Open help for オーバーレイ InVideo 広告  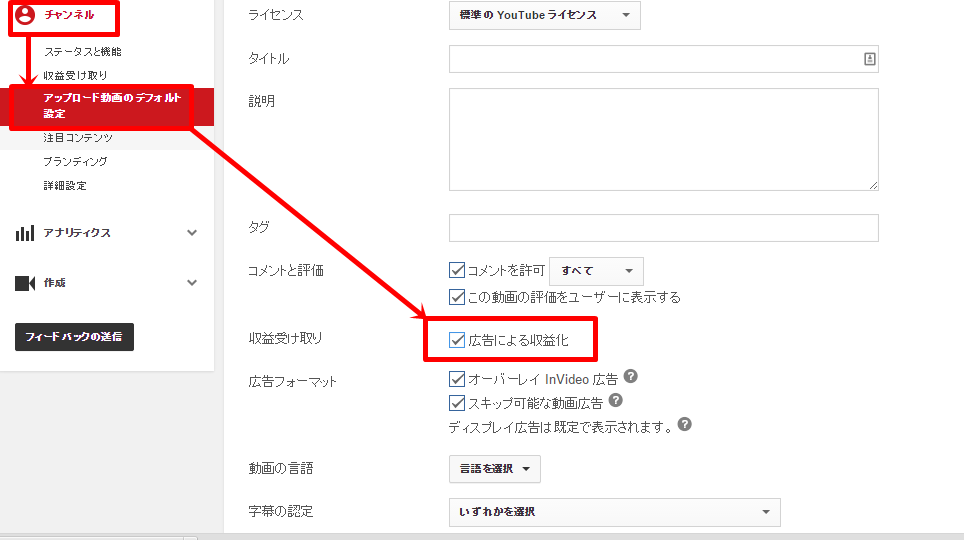click(x=630, y=376)
